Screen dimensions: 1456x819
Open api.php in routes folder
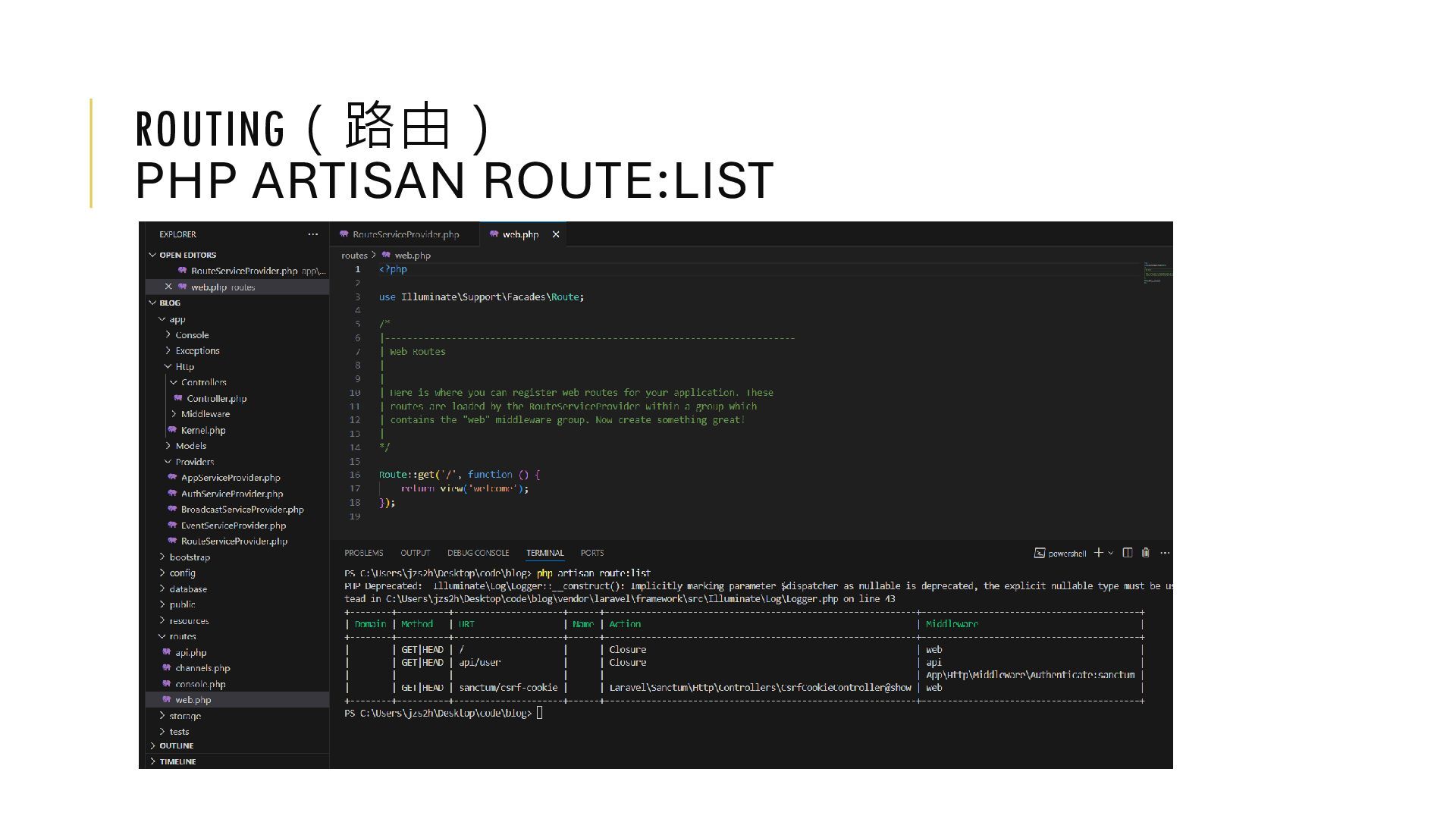tap(190, 653)
